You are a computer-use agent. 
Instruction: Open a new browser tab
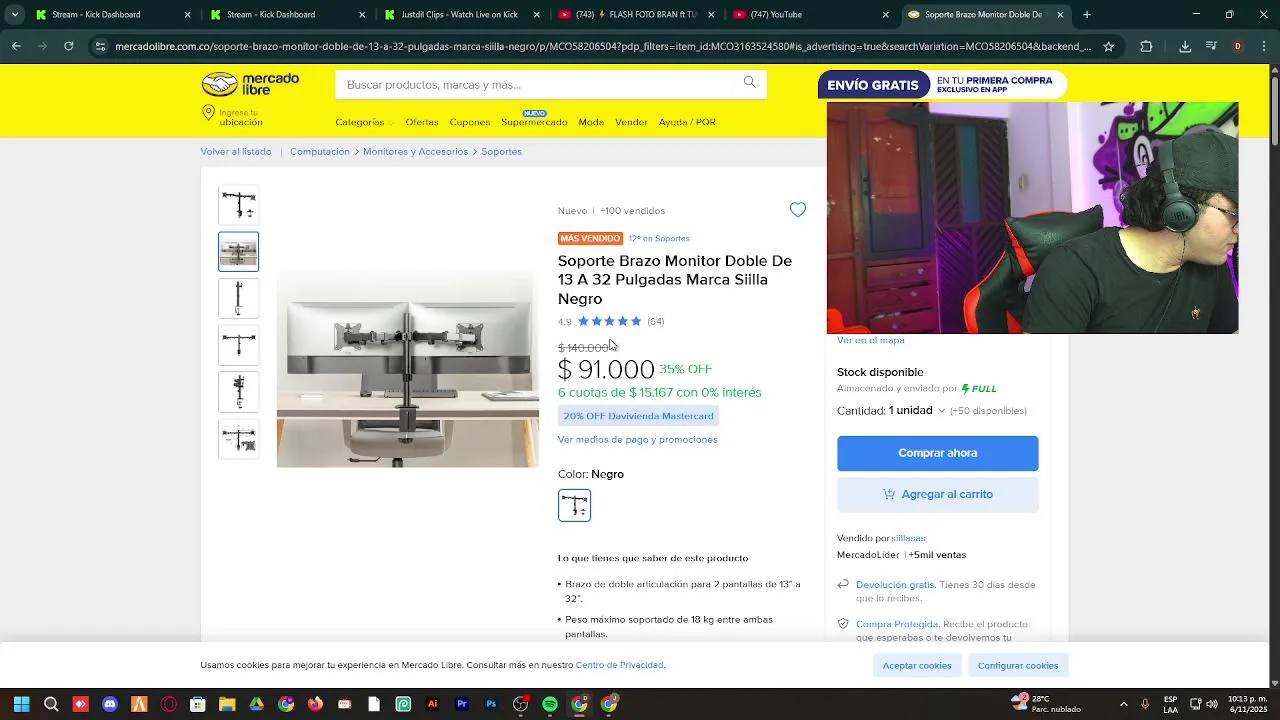[x=1087, y=15]
